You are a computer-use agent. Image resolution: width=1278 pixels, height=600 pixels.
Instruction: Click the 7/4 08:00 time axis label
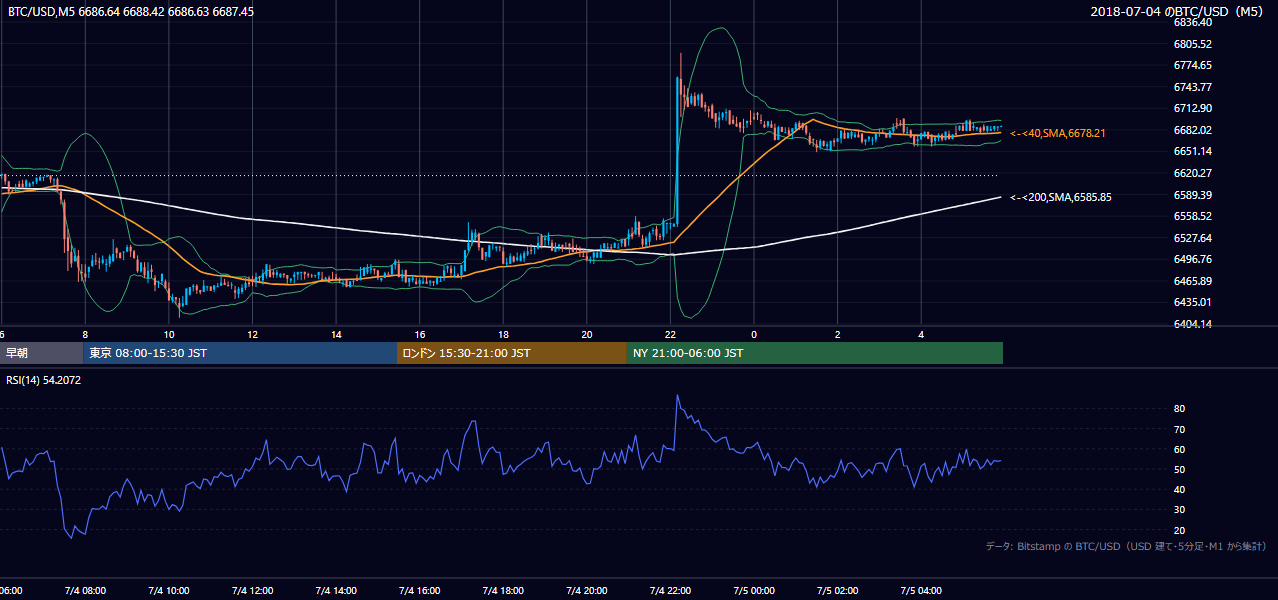coord(85,591)
